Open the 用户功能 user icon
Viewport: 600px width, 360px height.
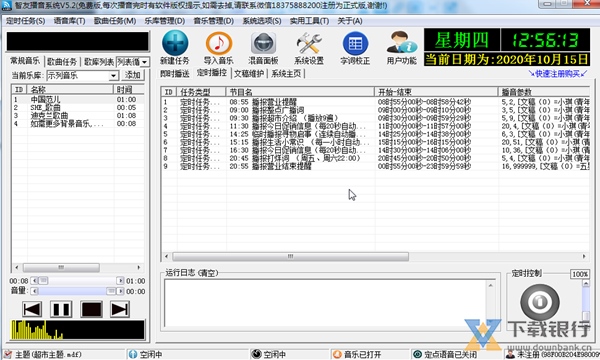click(x=401, y=42)
